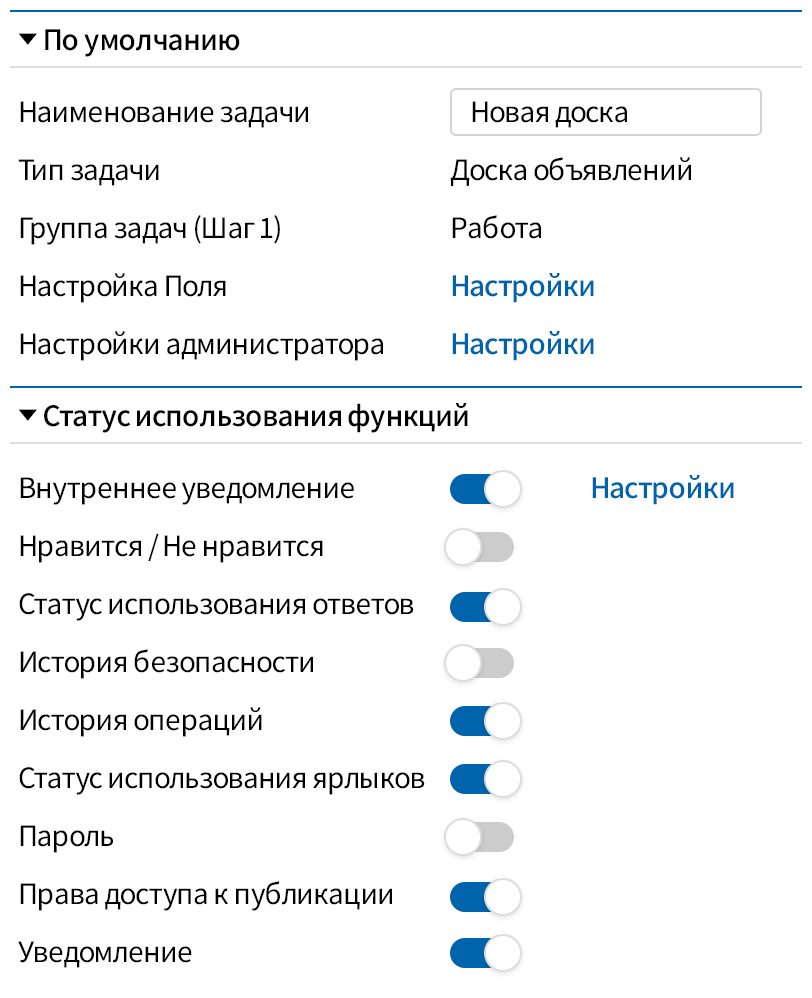Disable the "История операций" toggle
Image resolution: width=812 pixels, height=998 pixels.
pyautogui.click(x=485, y=721)
